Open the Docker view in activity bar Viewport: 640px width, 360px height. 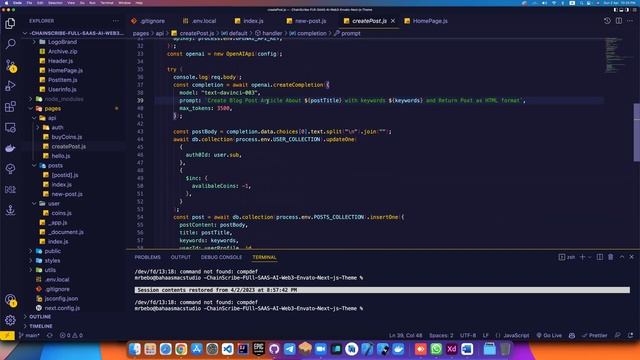10,149
